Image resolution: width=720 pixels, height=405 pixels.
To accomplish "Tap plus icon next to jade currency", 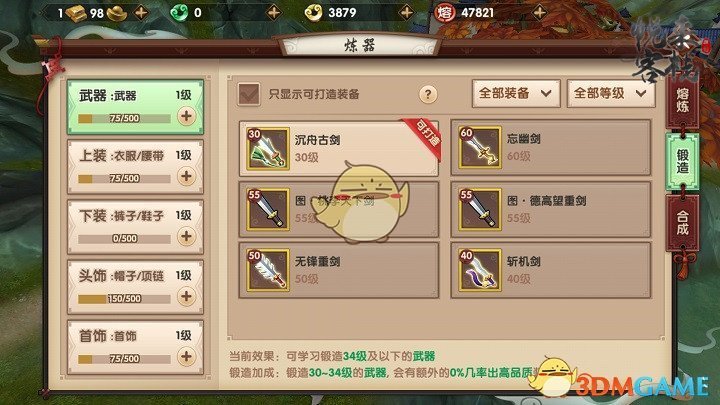I will pyautogui.click(x=274, y=12).
